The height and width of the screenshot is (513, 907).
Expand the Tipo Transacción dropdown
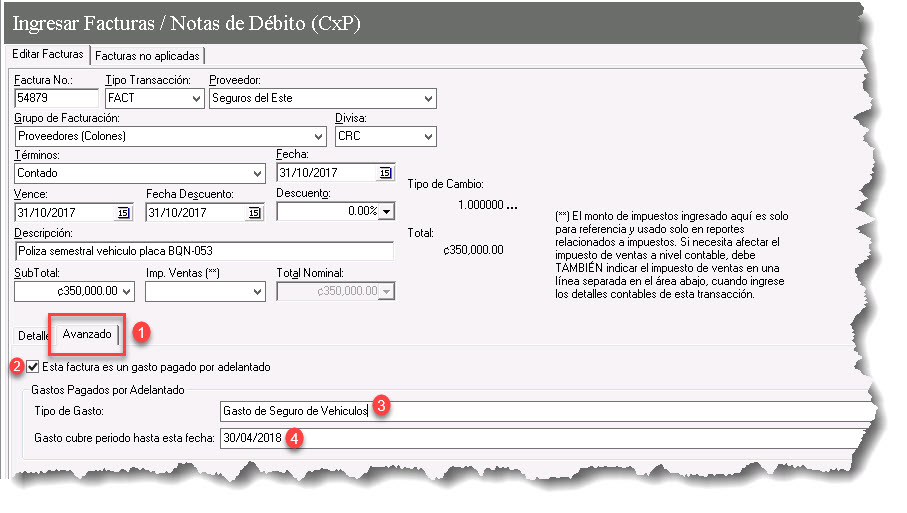point(196,98)
